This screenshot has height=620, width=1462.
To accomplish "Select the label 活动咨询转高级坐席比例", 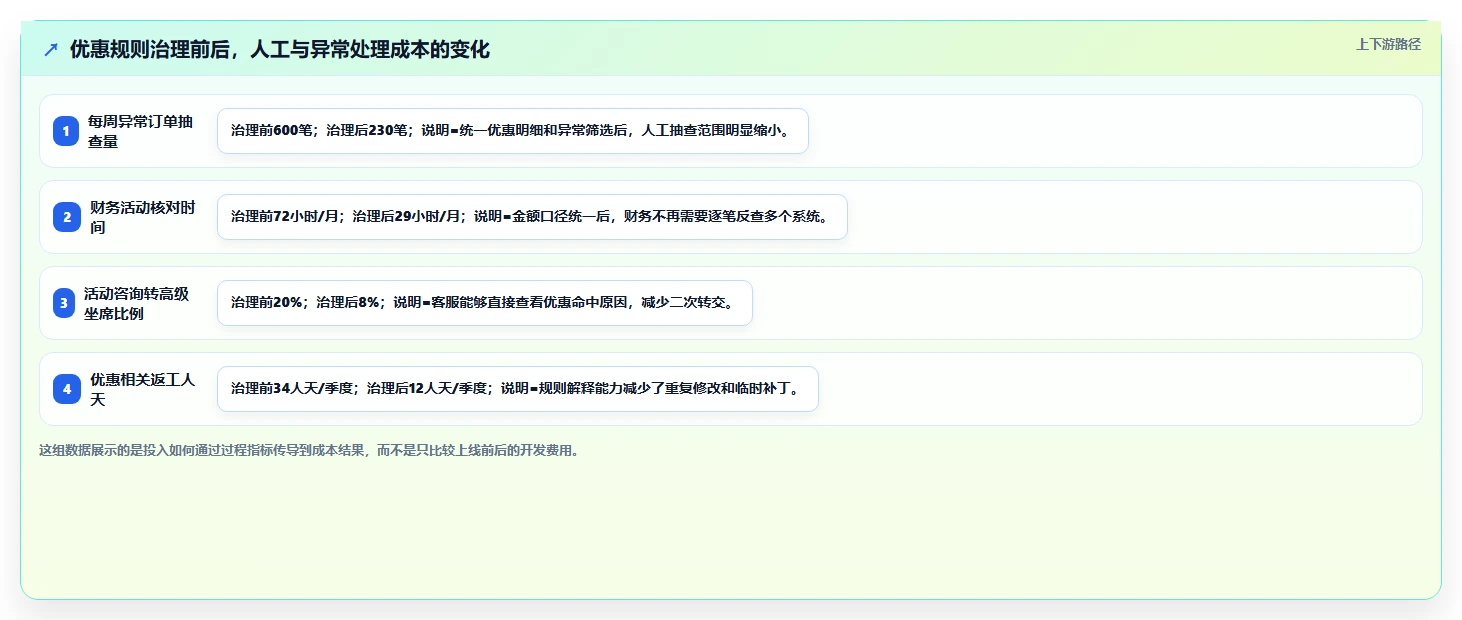I will [x=137, y=303].
